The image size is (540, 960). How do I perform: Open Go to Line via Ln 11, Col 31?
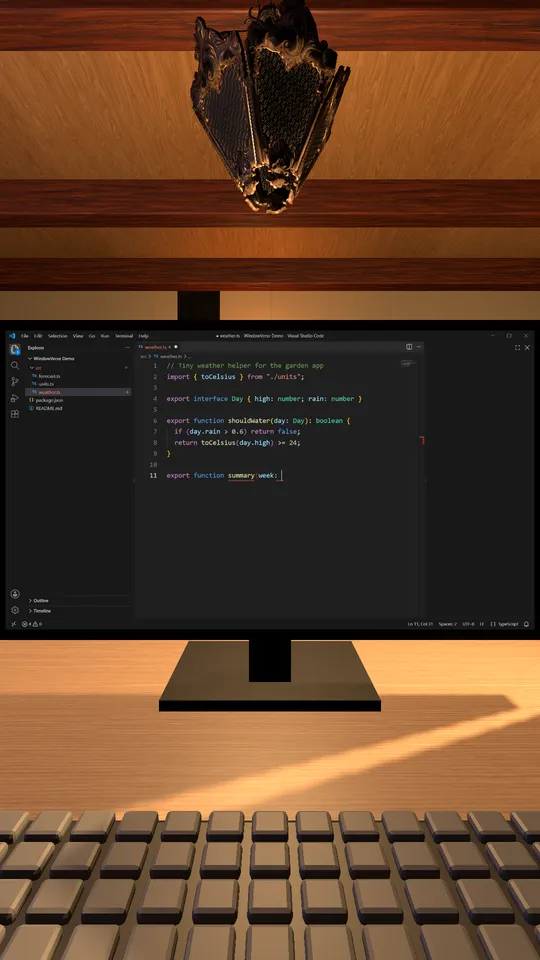pyautogui.click(x=421, y=624)
